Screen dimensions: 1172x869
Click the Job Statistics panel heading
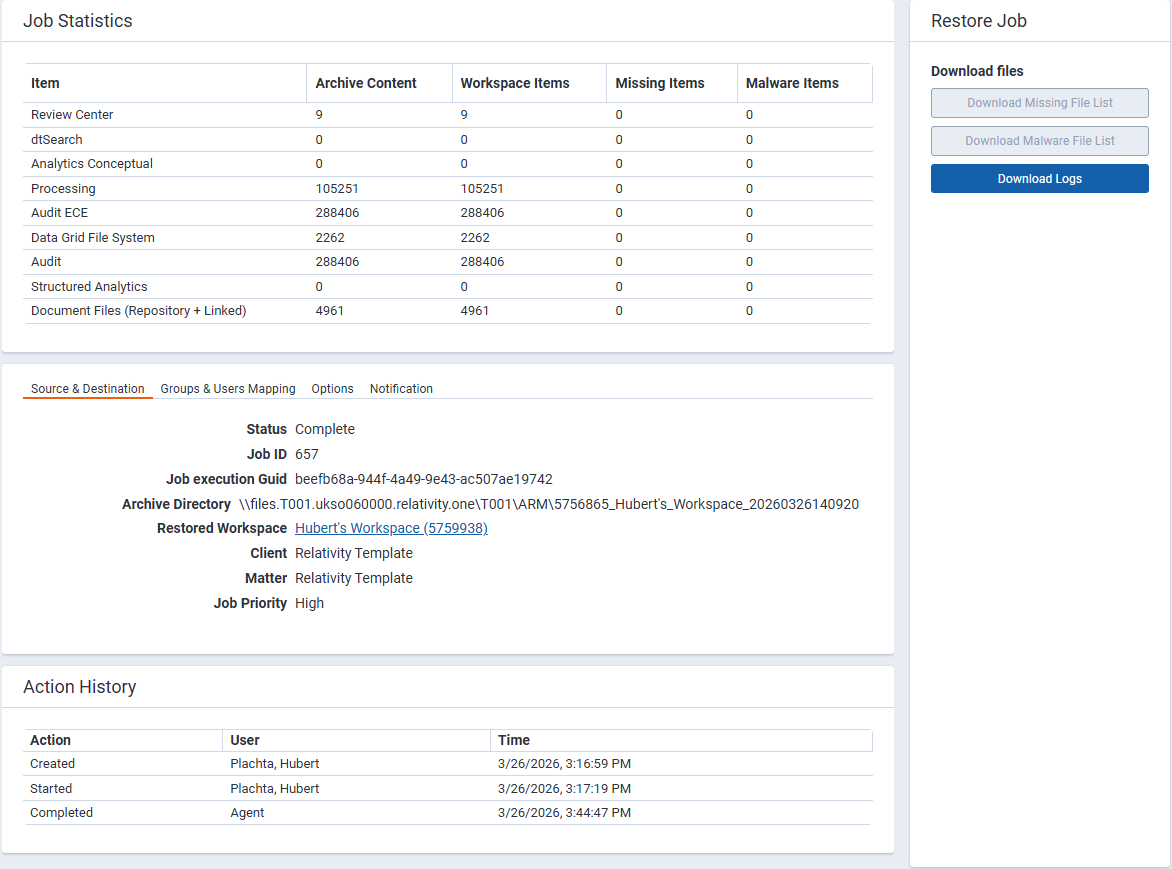78,21
